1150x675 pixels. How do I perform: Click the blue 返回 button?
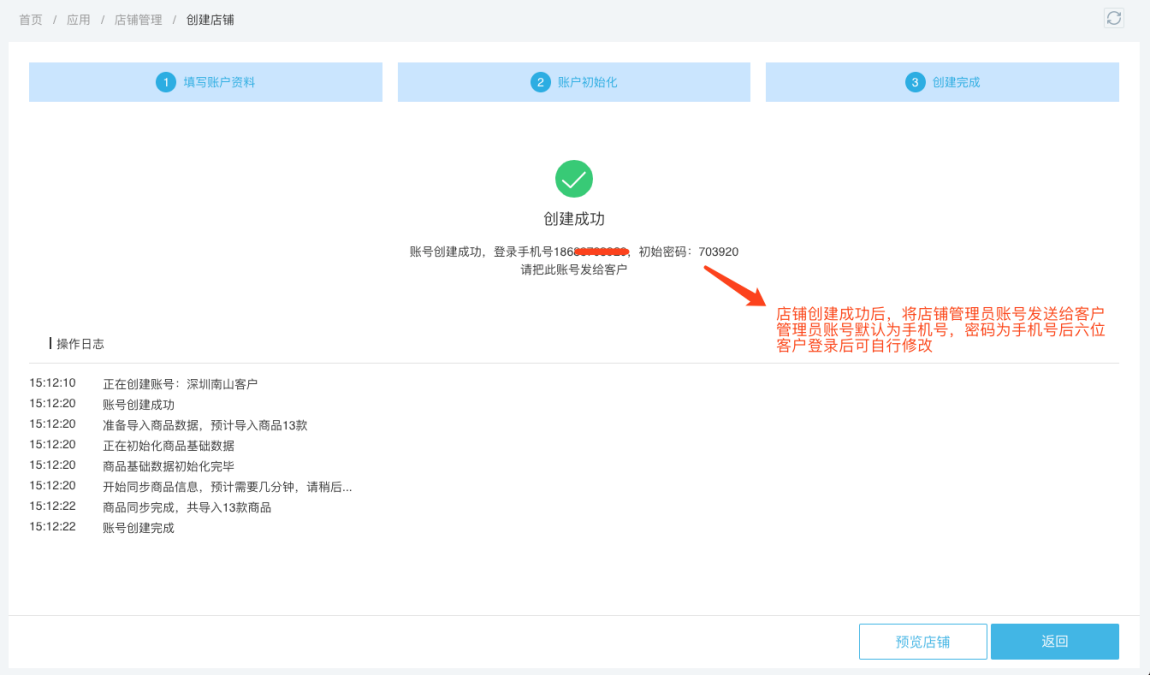(1055, 641)
